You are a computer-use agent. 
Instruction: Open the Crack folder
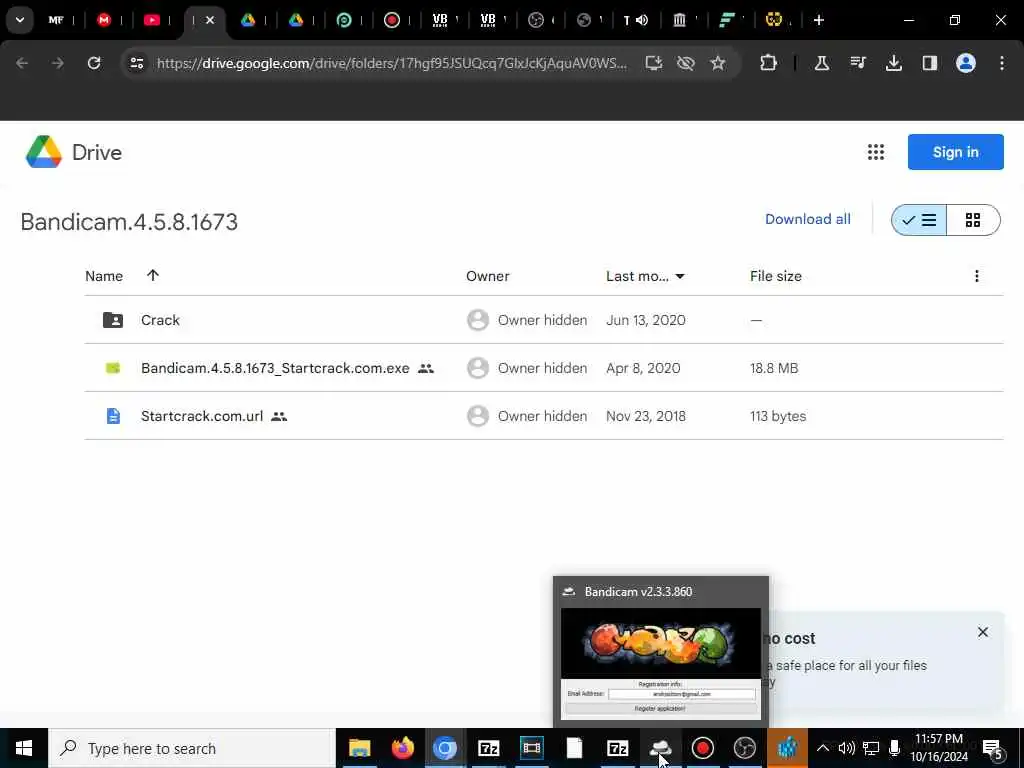coord(543,320)
